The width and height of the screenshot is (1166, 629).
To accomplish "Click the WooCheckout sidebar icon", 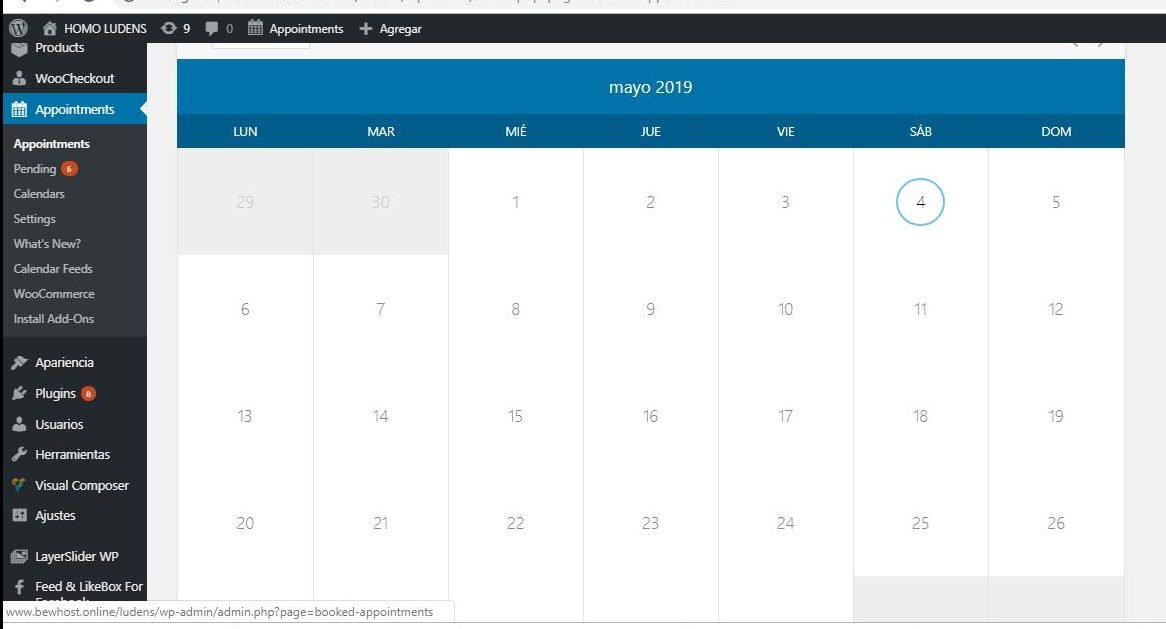I will 19,78.
